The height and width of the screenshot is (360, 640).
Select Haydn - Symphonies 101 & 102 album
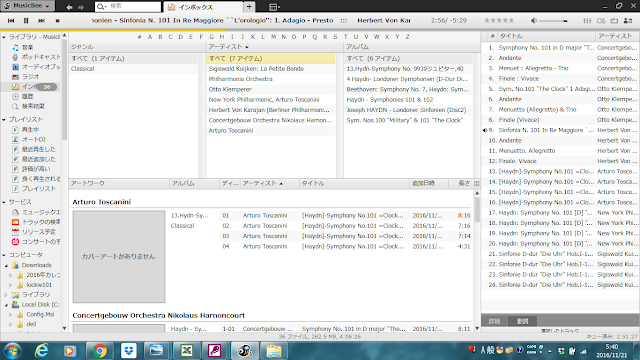390,100
